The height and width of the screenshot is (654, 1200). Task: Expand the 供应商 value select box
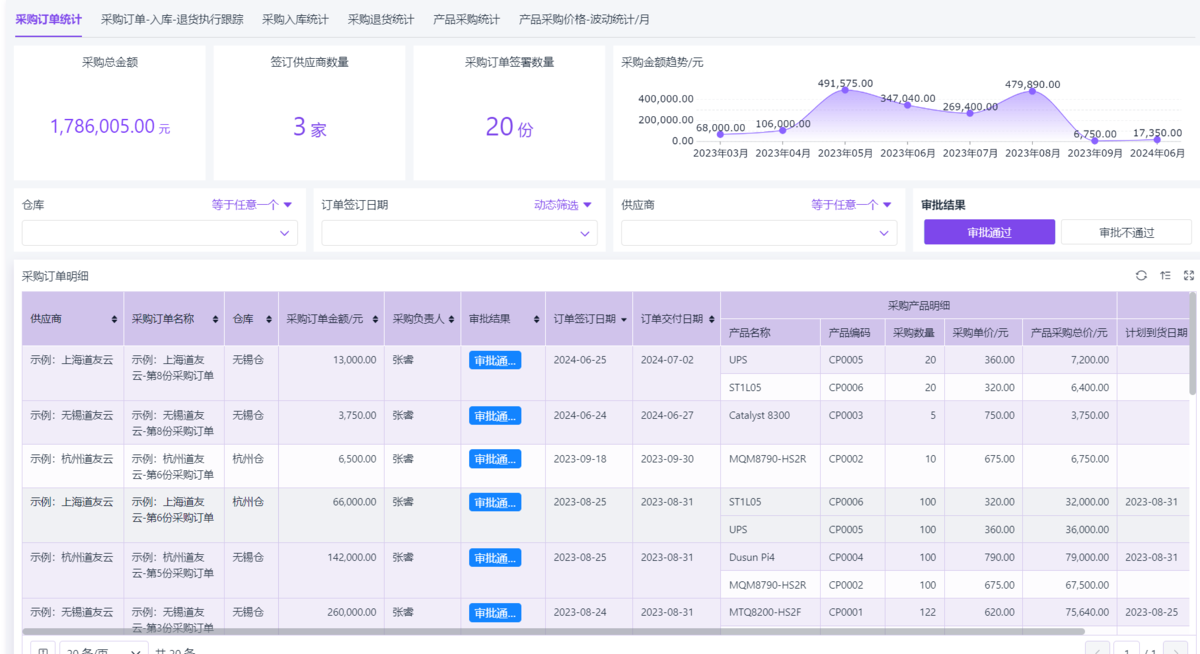click(x=759, y=233)
